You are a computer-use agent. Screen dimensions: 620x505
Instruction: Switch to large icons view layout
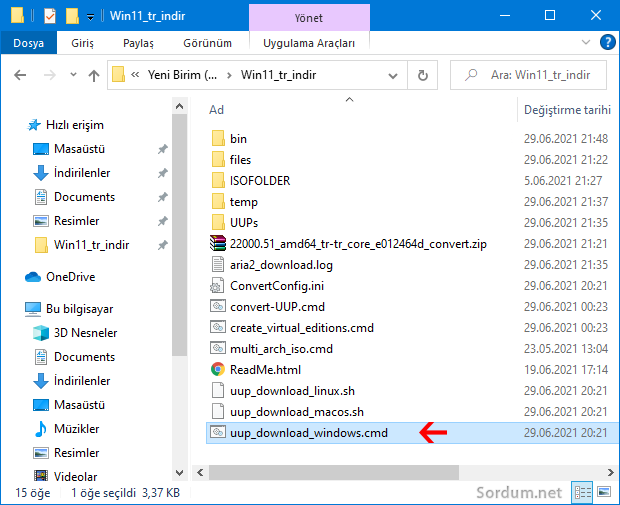tap(604, 492)
